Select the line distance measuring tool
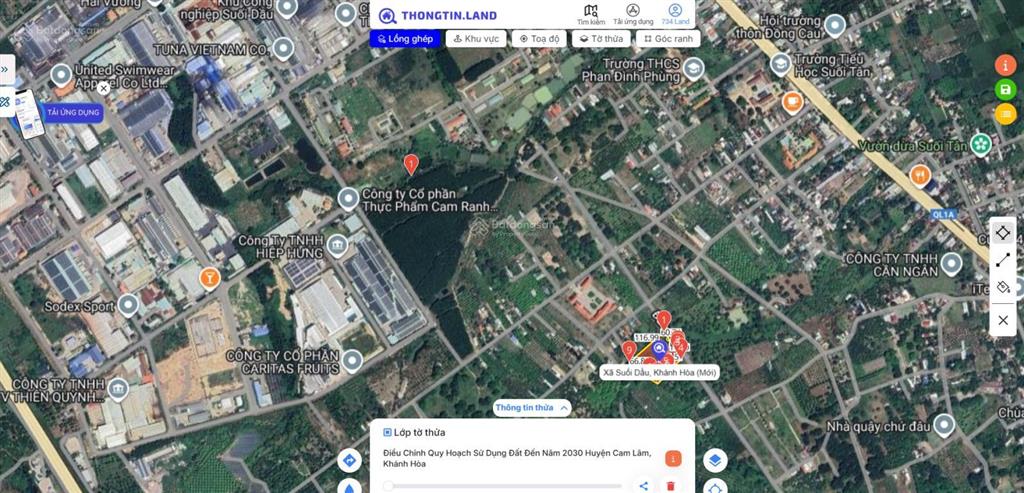Screen dimensions: 1024x493 (1002, 261)
